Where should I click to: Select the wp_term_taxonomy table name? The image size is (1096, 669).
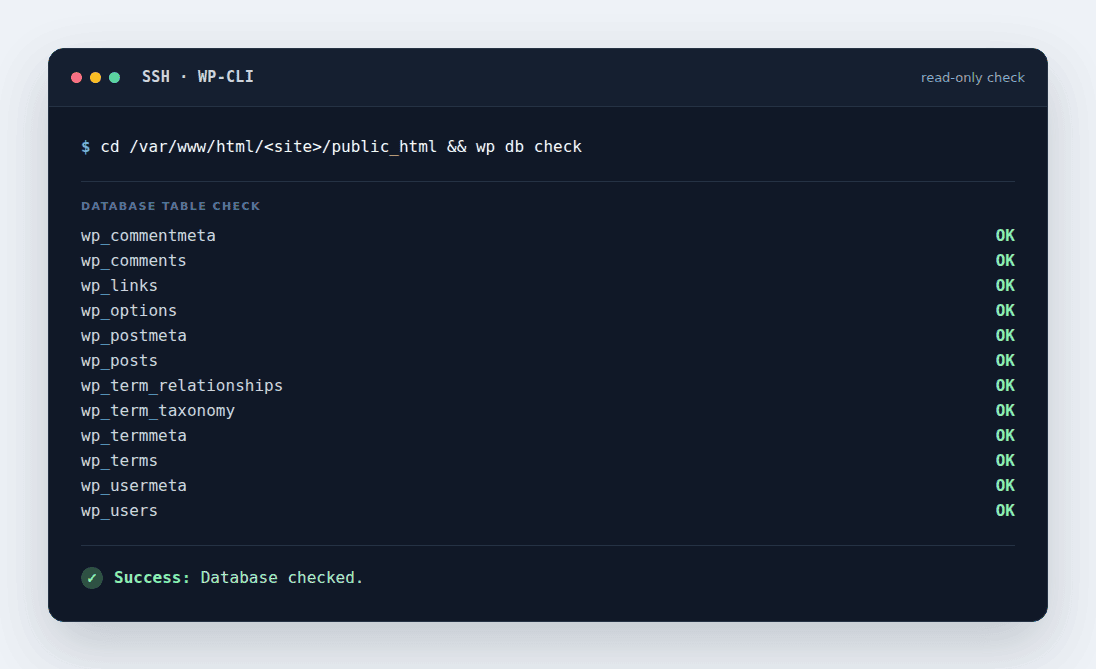point(158,410)
